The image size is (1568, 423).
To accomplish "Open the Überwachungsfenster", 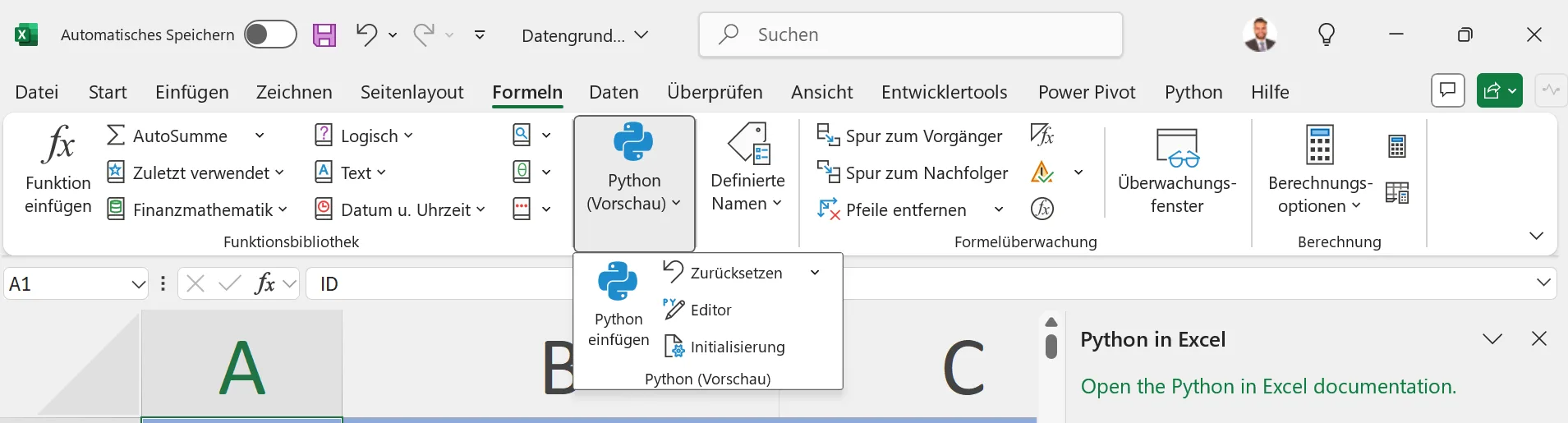I will [1176, 171].
